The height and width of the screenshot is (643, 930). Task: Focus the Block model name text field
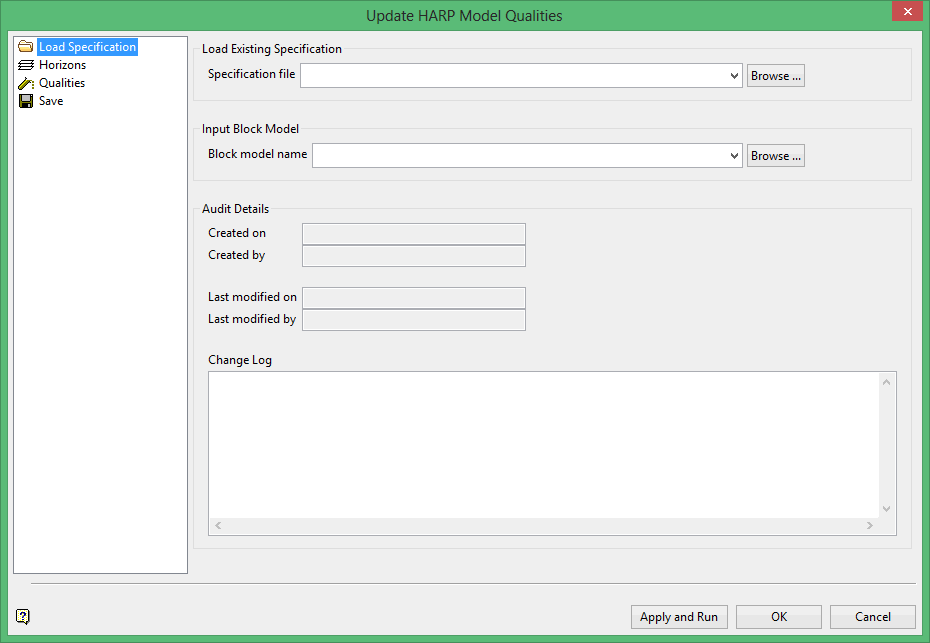click(x=518, y=156)
